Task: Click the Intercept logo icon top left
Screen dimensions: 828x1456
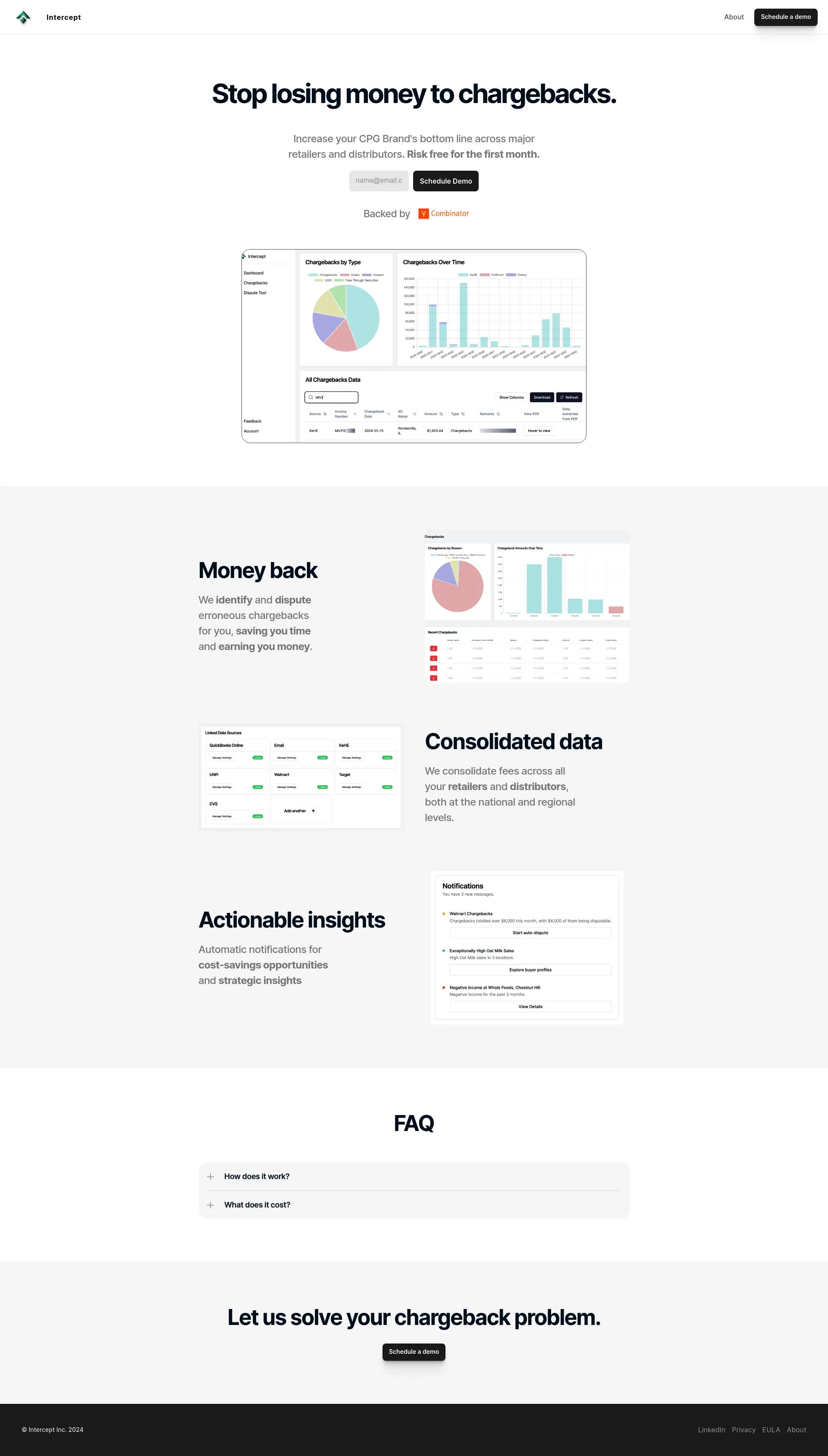Action: [23, 16]
